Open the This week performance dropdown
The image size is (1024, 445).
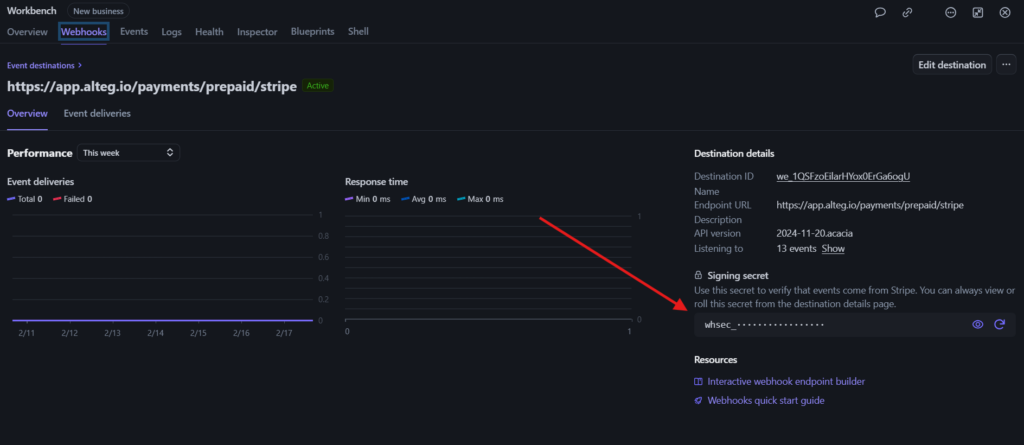pos(128,153)
